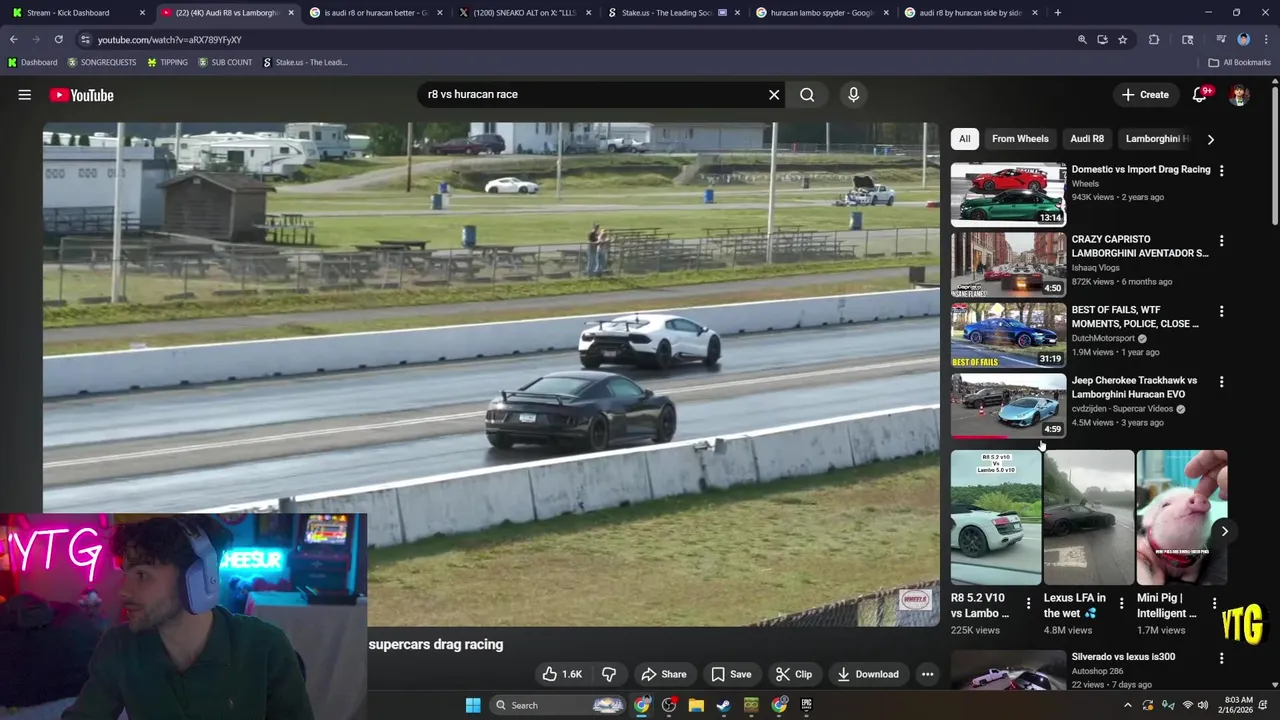Open BEST OF FAILS video thumbnail
This screenshot has width=1280, height=720.
click(x=1008, y=335)
